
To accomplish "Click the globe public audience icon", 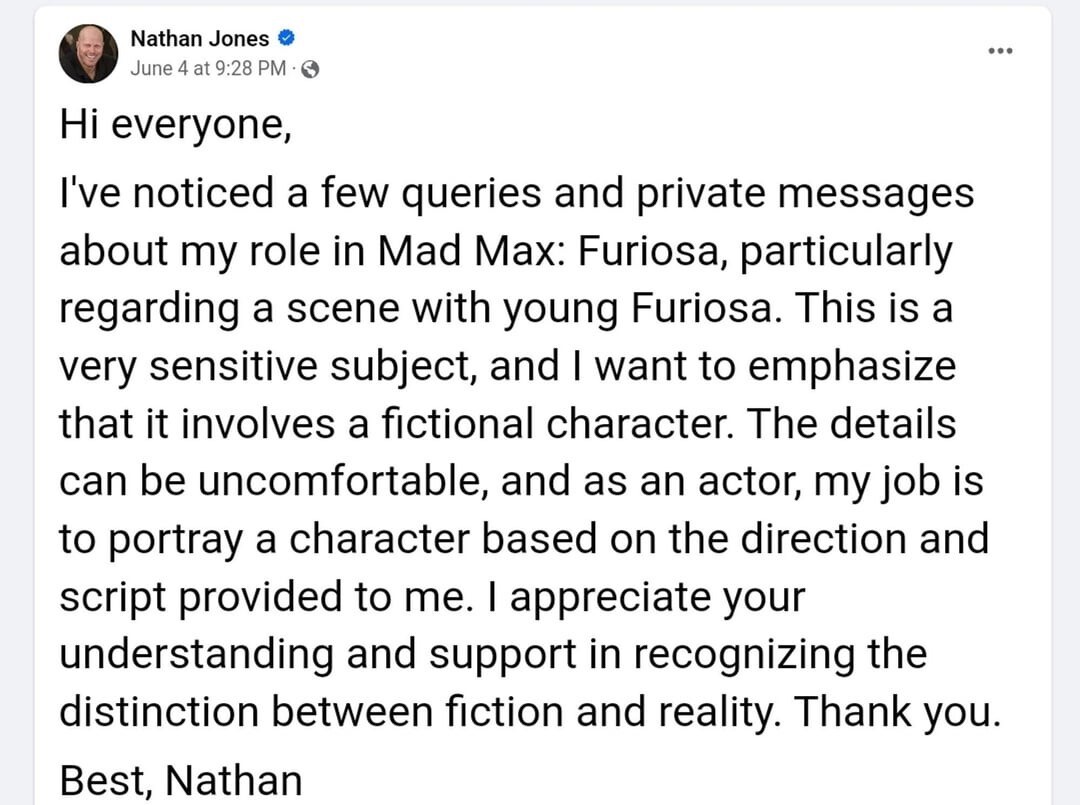I will tap(311, 69).
